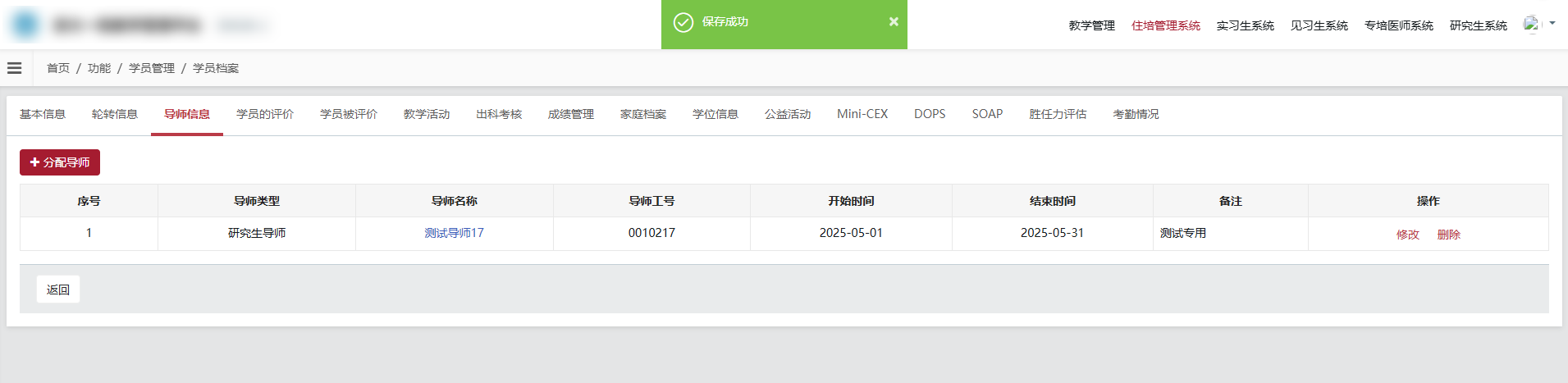Switch to the 基本信息 tab
Viewport: 1568px width, 383px height.
(x=43, y=114)
